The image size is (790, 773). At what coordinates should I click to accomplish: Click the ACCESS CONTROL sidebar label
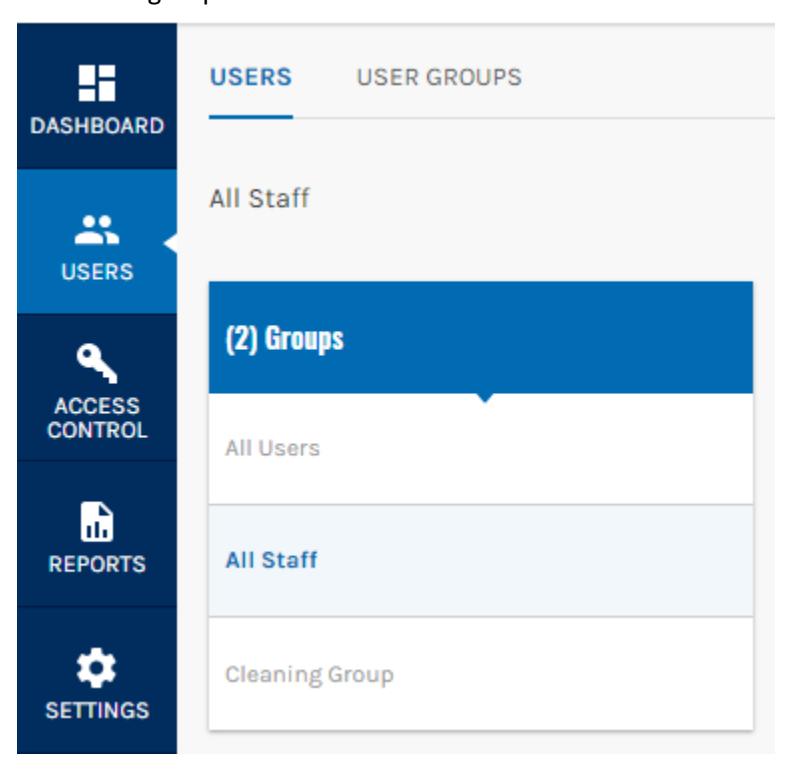pos(97,418)
